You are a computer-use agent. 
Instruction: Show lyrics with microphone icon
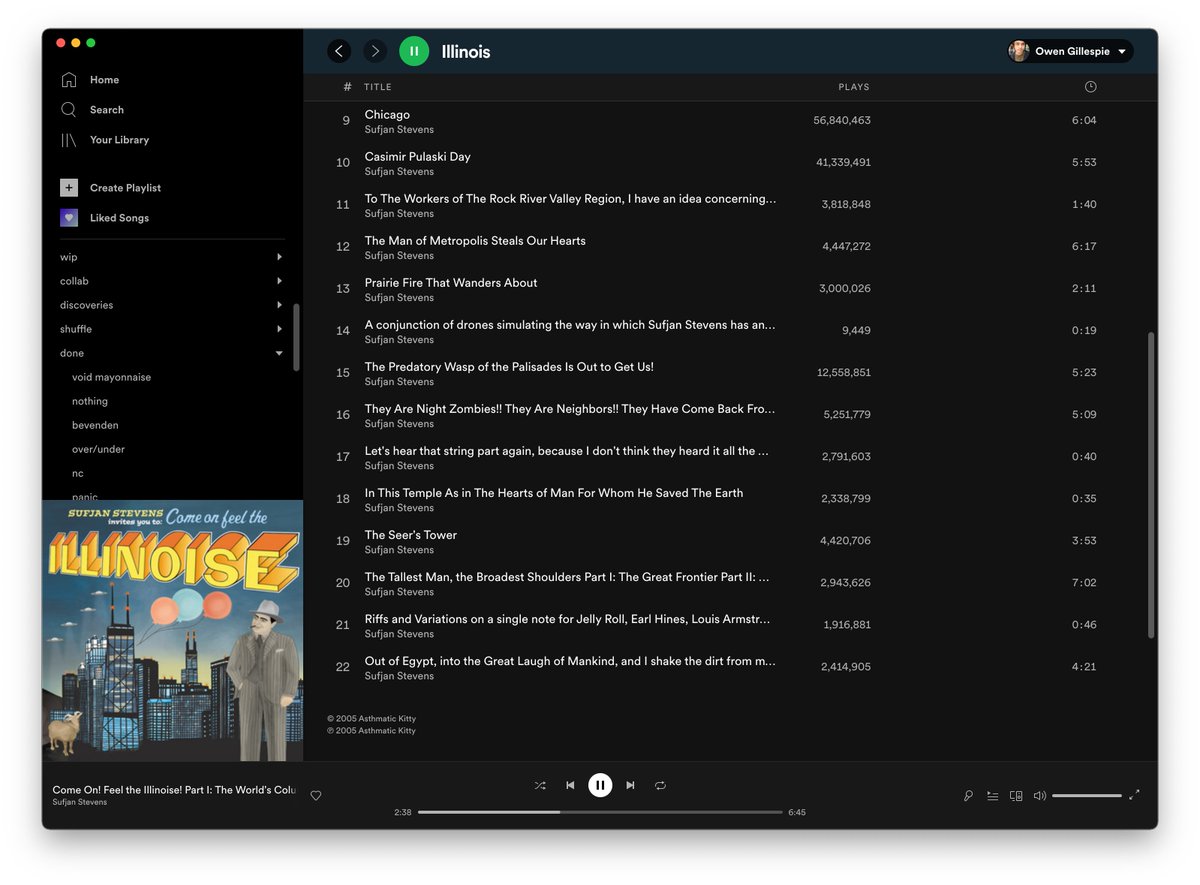tap(968, 796)
